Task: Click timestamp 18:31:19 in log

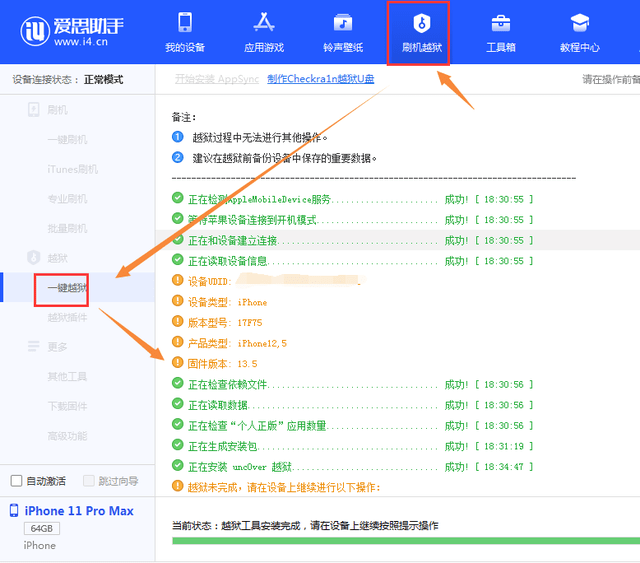Action: (504, 446)
